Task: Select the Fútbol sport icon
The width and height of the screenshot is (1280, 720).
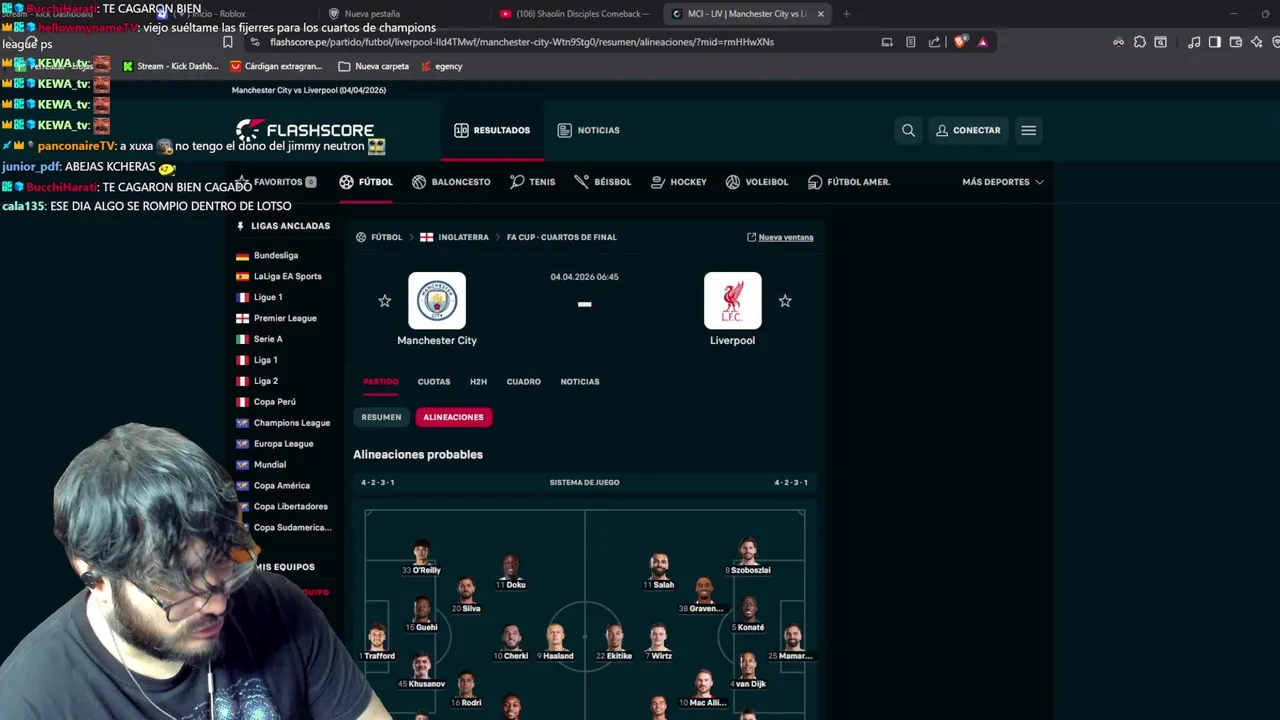Action: 346,182
